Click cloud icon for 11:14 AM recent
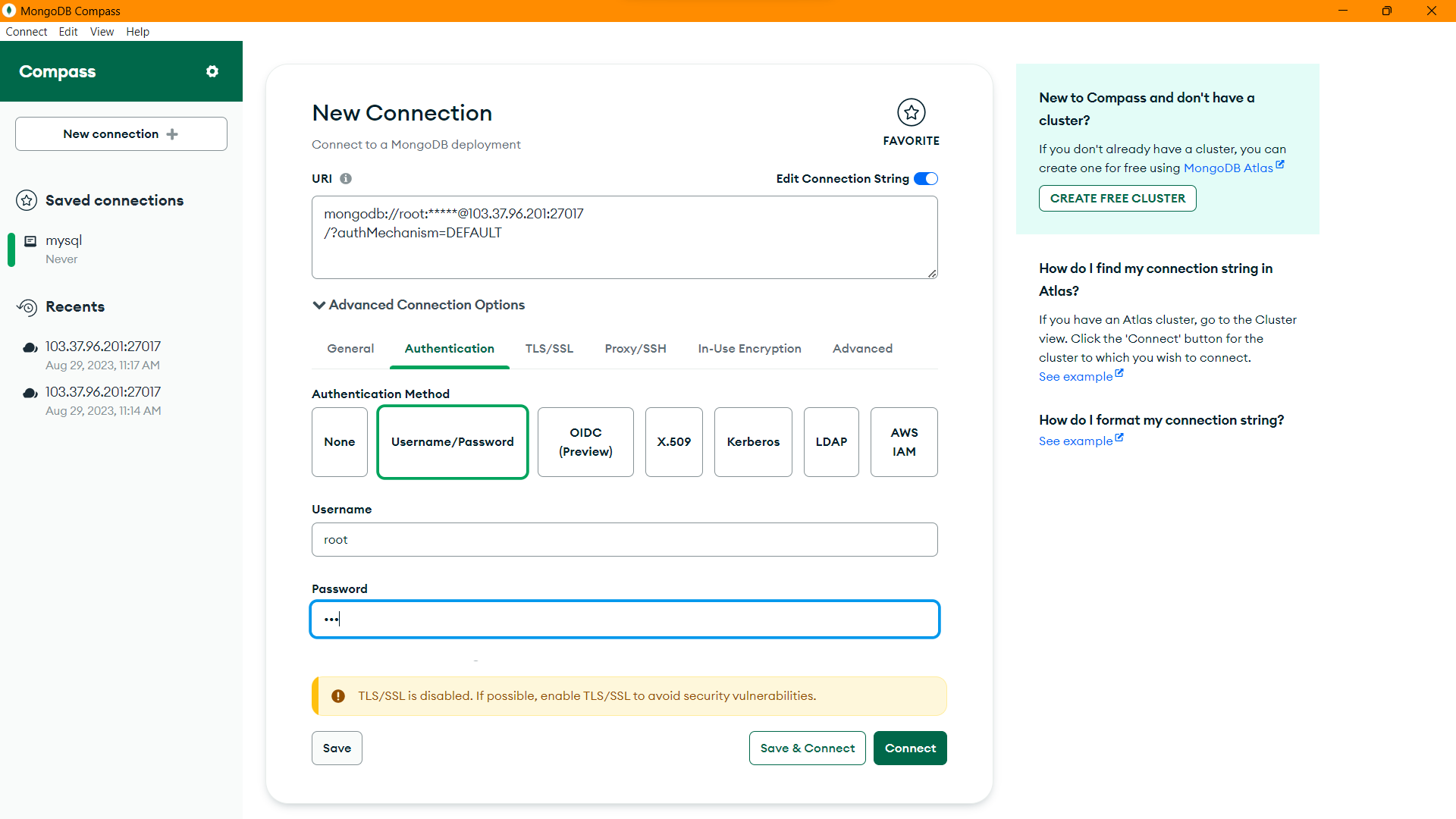This screenshot has width=1456, height=819. [30, 393]
